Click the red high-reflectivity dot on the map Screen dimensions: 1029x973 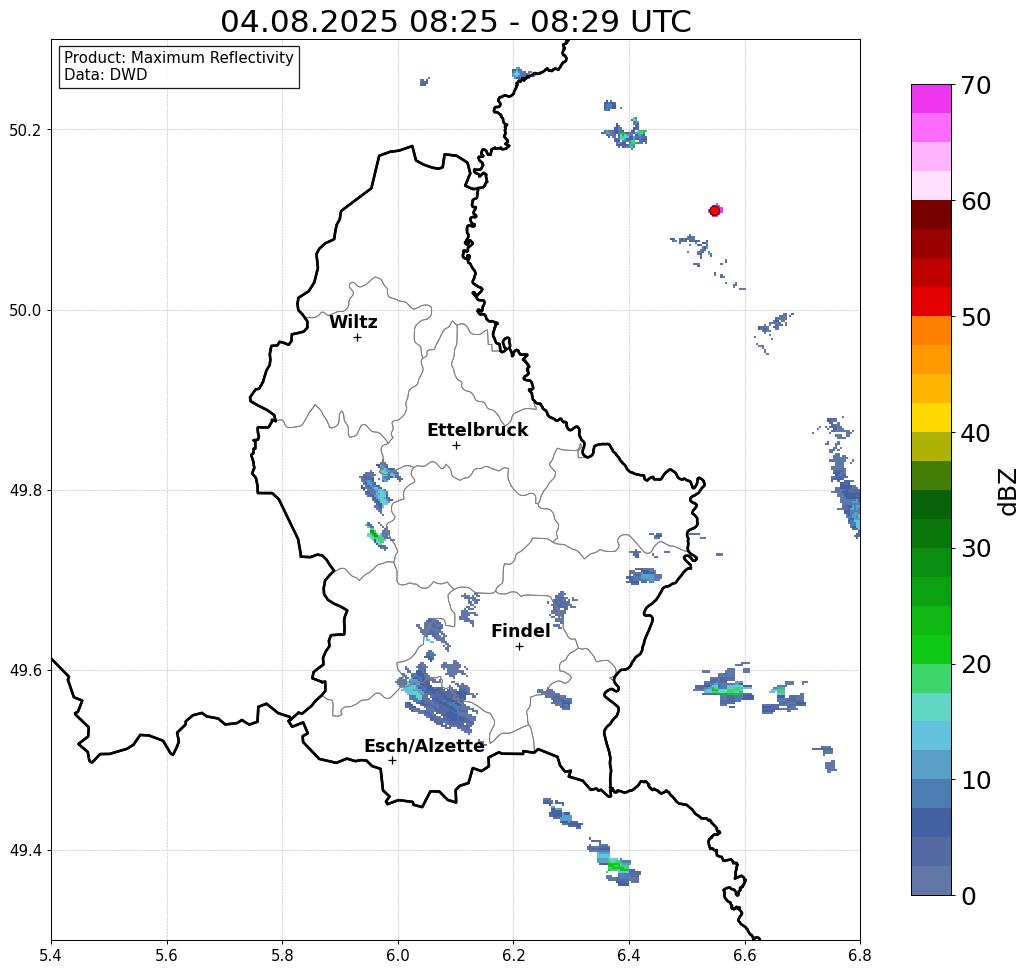point(715,211)
